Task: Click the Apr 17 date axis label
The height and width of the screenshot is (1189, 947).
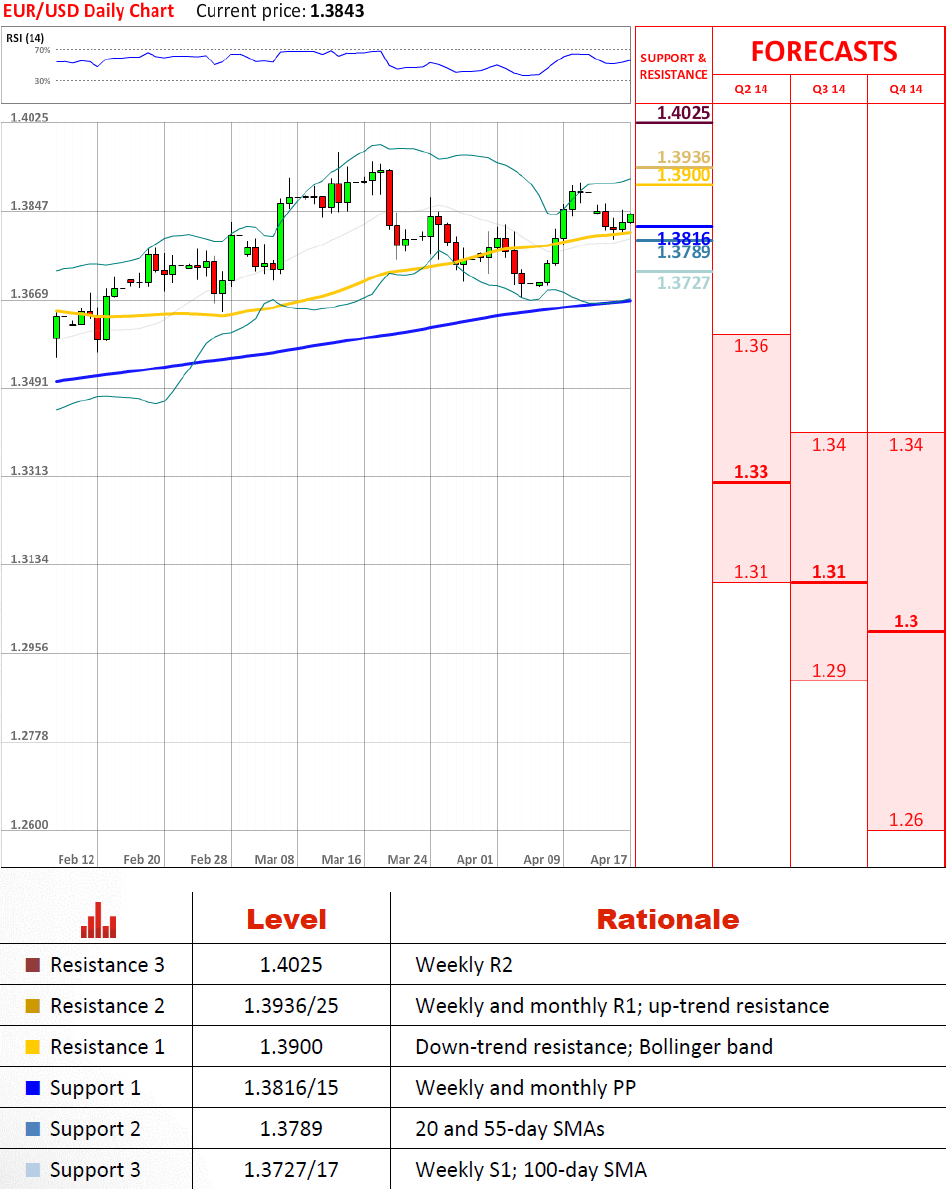Action: click(x=609, y=859)
